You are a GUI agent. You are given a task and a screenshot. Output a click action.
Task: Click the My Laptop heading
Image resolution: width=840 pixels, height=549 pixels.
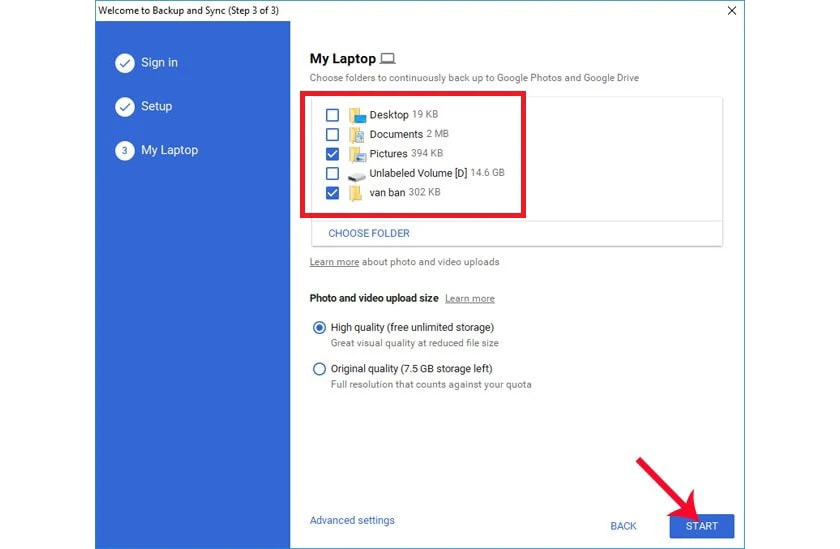[x=343, y=58]
